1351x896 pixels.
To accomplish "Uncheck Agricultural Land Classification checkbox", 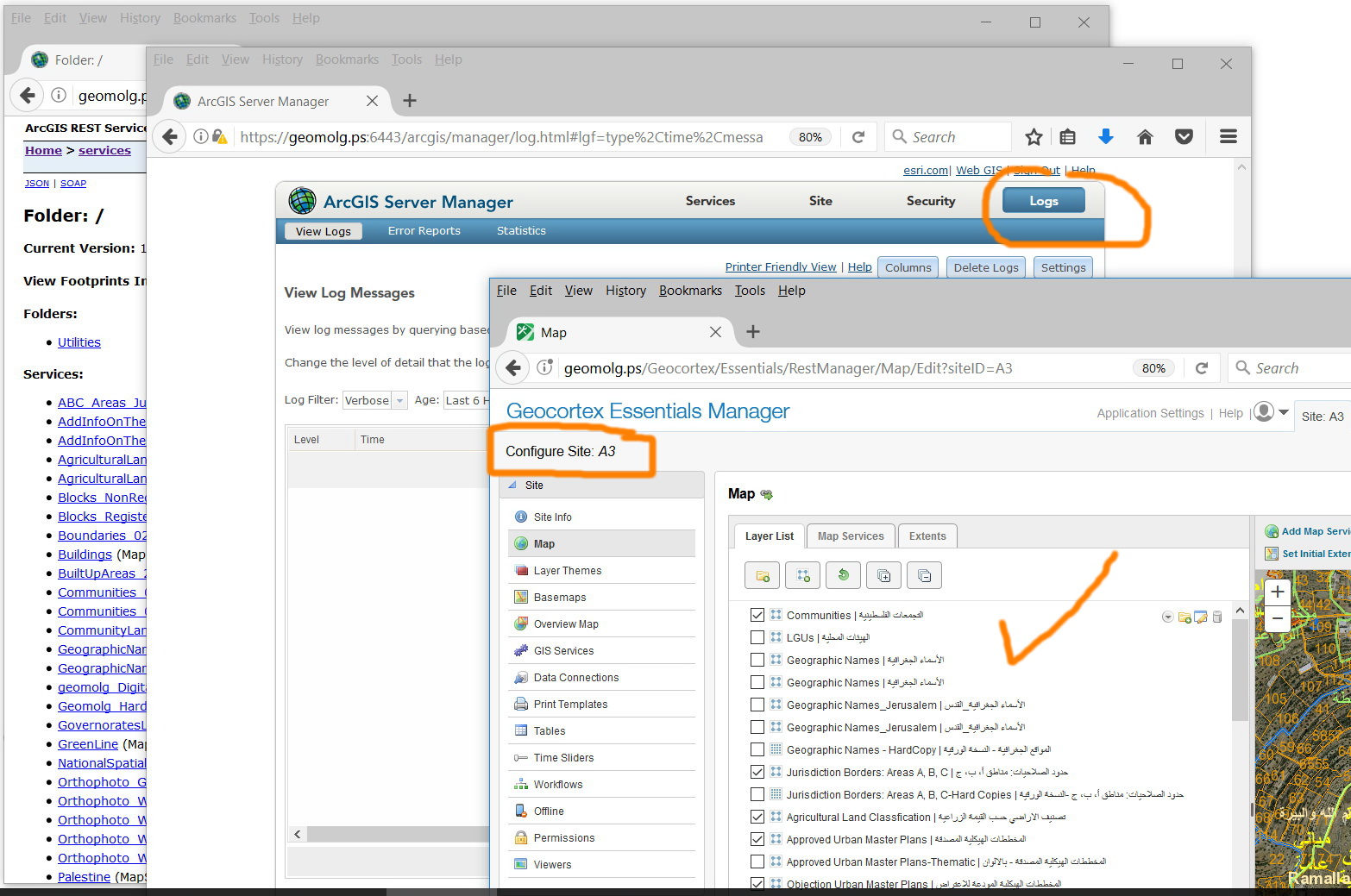I will [757, 817].
